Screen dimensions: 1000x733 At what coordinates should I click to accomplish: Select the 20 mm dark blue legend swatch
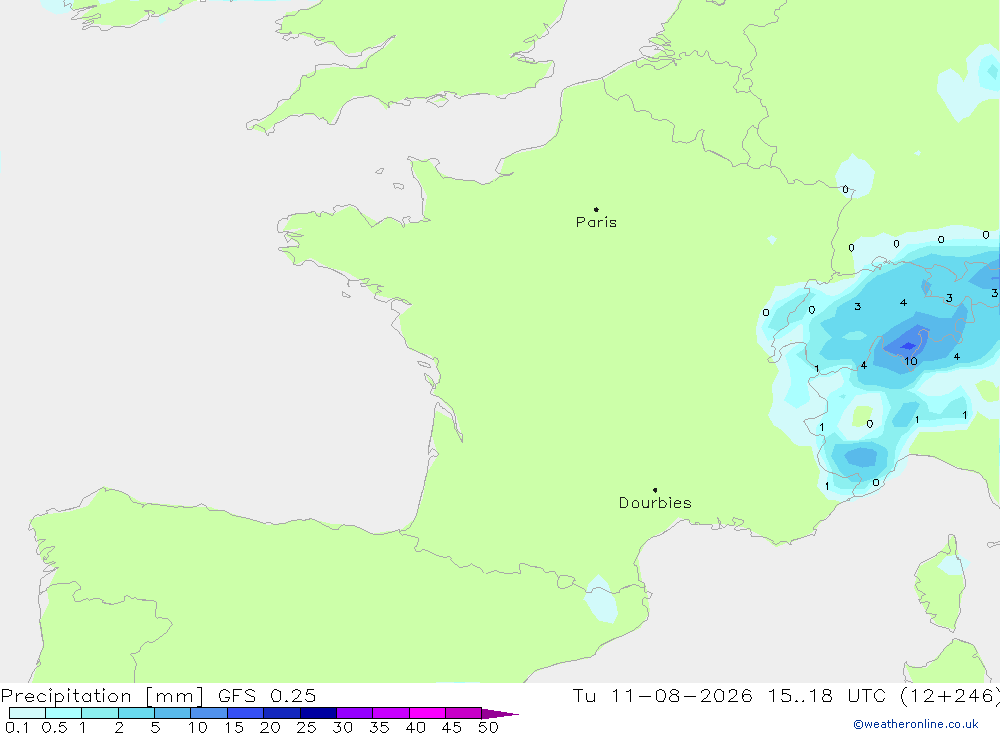coord(281,713)
